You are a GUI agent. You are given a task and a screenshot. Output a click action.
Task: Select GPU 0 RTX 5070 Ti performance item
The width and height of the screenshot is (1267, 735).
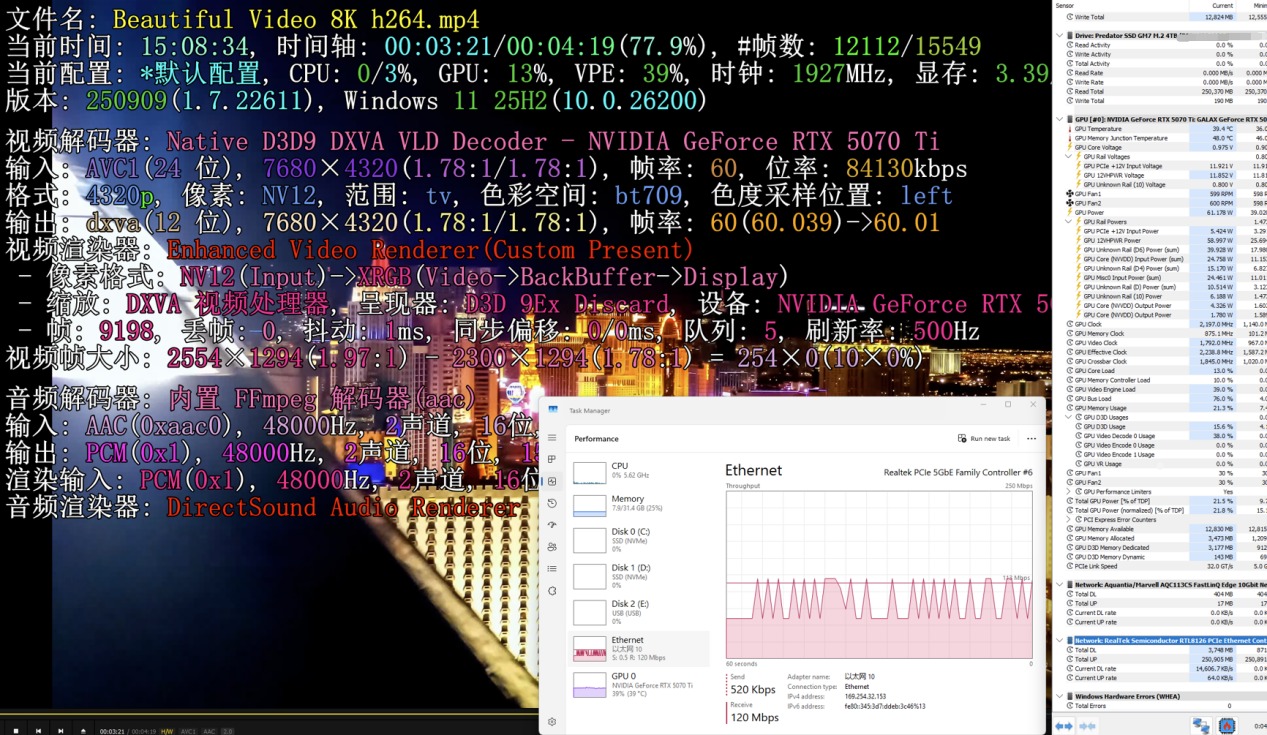[639, 684]
